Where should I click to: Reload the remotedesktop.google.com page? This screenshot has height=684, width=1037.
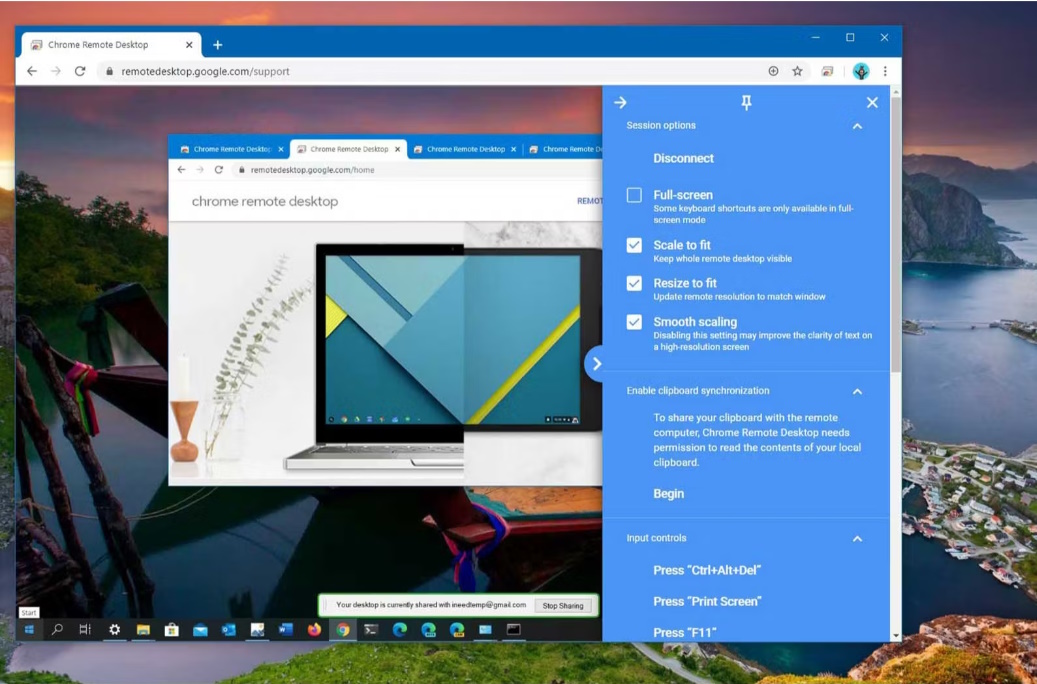coord(80,72)
